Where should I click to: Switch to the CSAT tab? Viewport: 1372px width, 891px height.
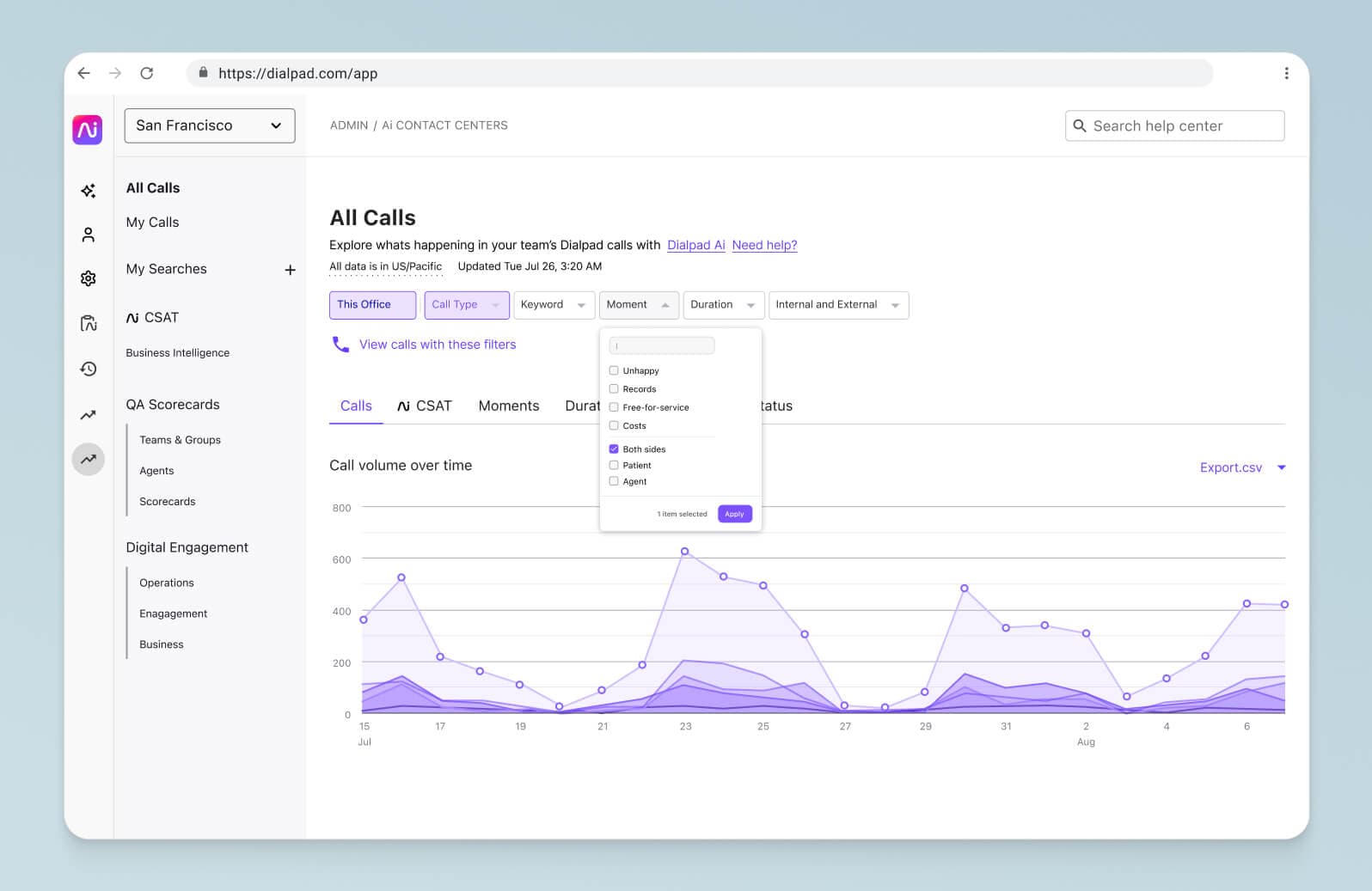425,406
